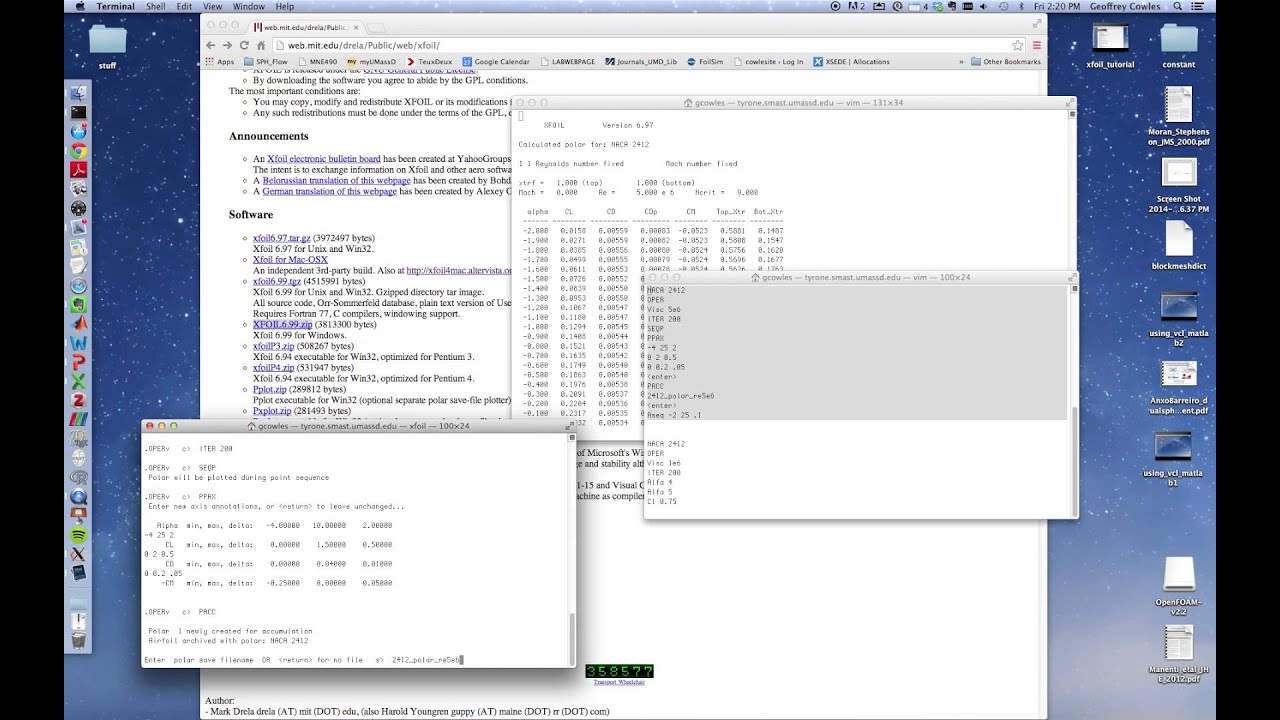Open the FoilSim bookmark
Image resolution: width=1280 pixels, height=720 pixels.
pos(704,62)
